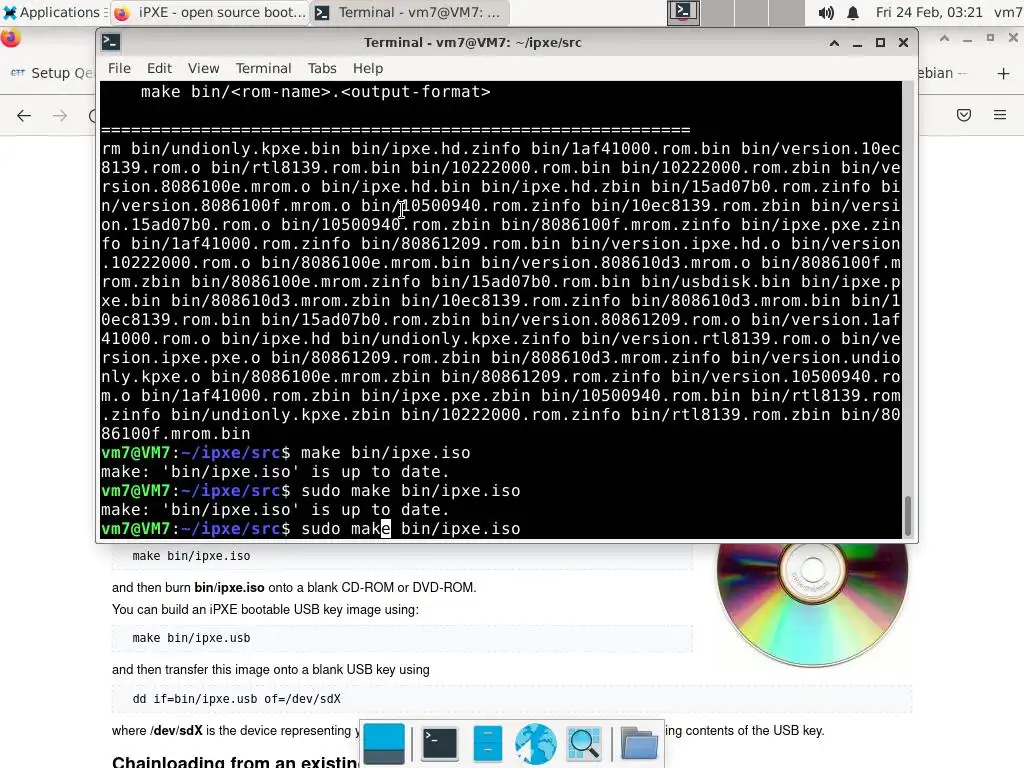Screen dimensions: 1024x768
Task: Select the Setup Qe Firefox tab
Action: coord(51,73)
